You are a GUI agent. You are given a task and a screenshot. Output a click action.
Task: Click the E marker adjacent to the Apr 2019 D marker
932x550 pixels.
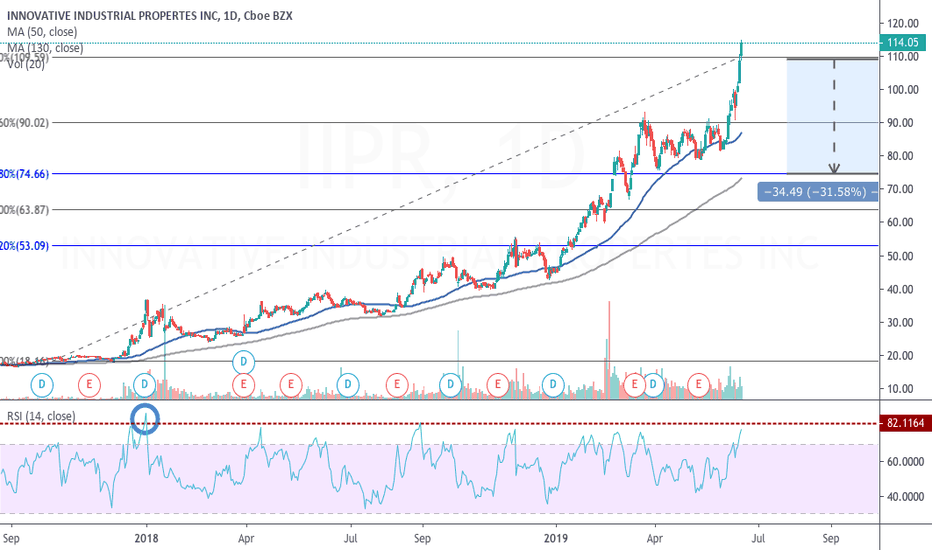pos(634,385)
